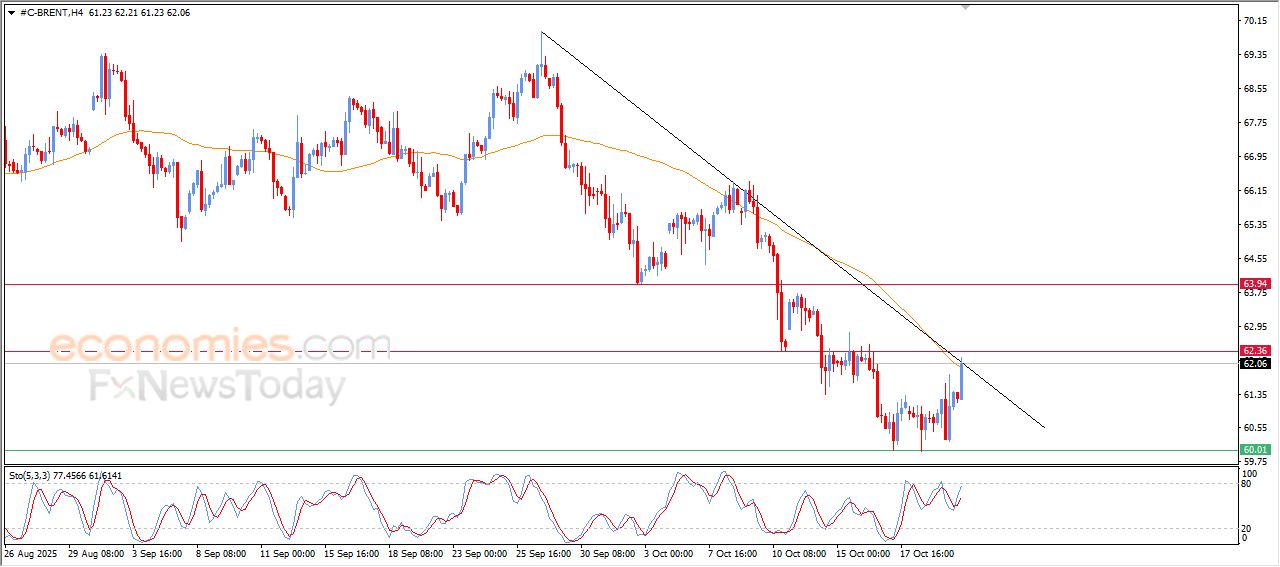Click the black 62.06 current price tag
The width and height of the screenshot is (1280, 567).
point(1254,364)
